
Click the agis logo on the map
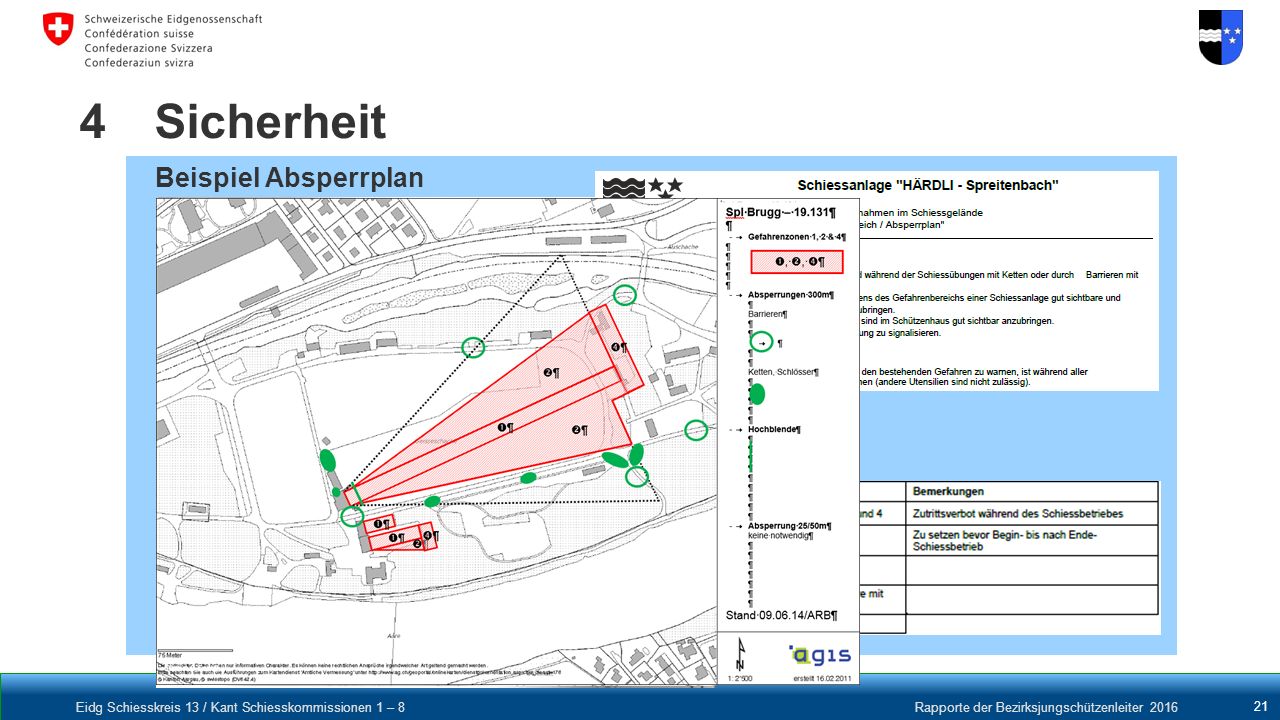821,655
